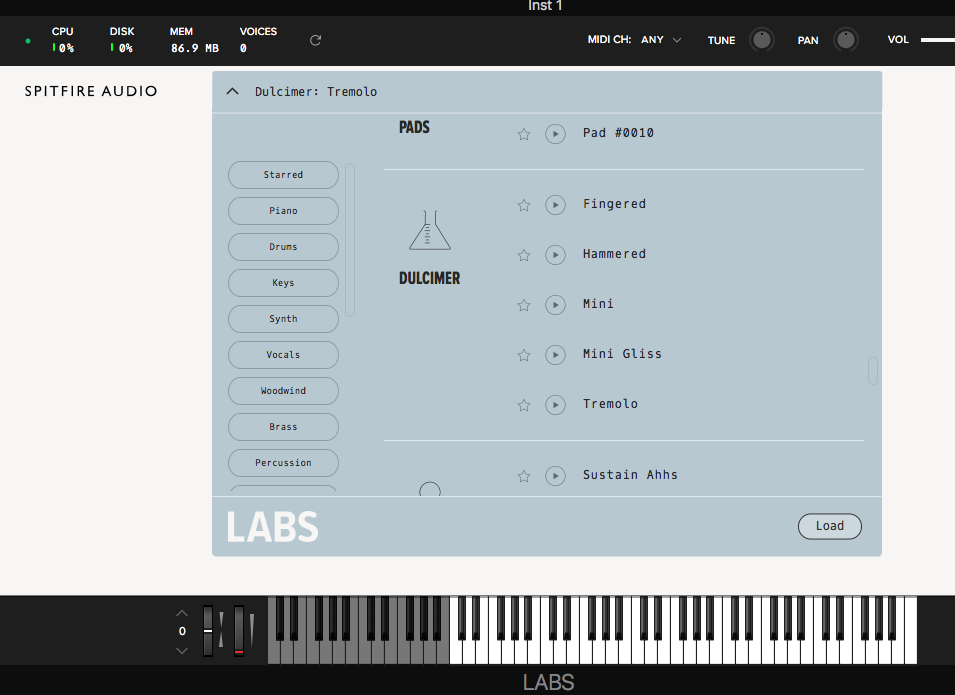Image resolution: width=955 pixels, height=695 pixels.
Task: Star the Fingered preset
Action: pos(524,205)
